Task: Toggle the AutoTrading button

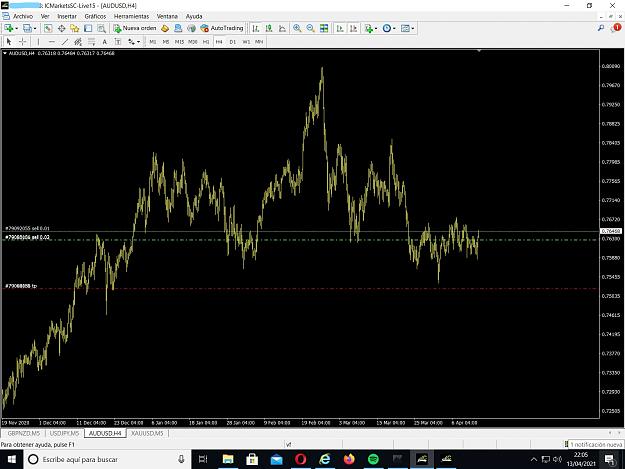Action: pyautogui.click(x=222, y=28)
